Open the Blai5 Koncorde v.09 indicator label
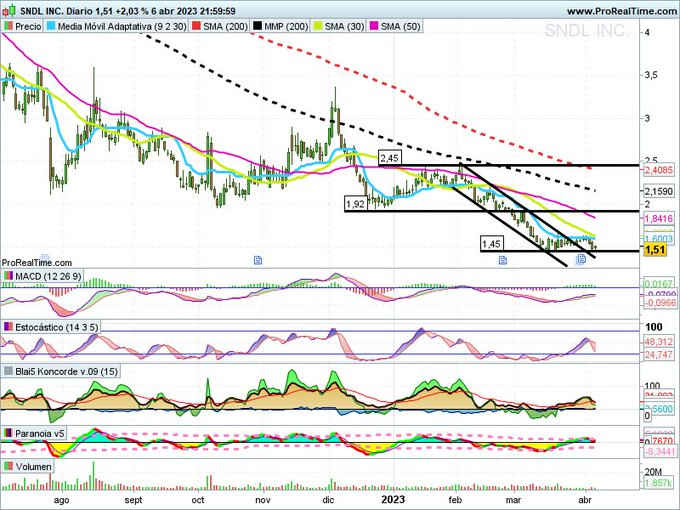Viewport: 680px width, 510px height. (x=61, y=372)
